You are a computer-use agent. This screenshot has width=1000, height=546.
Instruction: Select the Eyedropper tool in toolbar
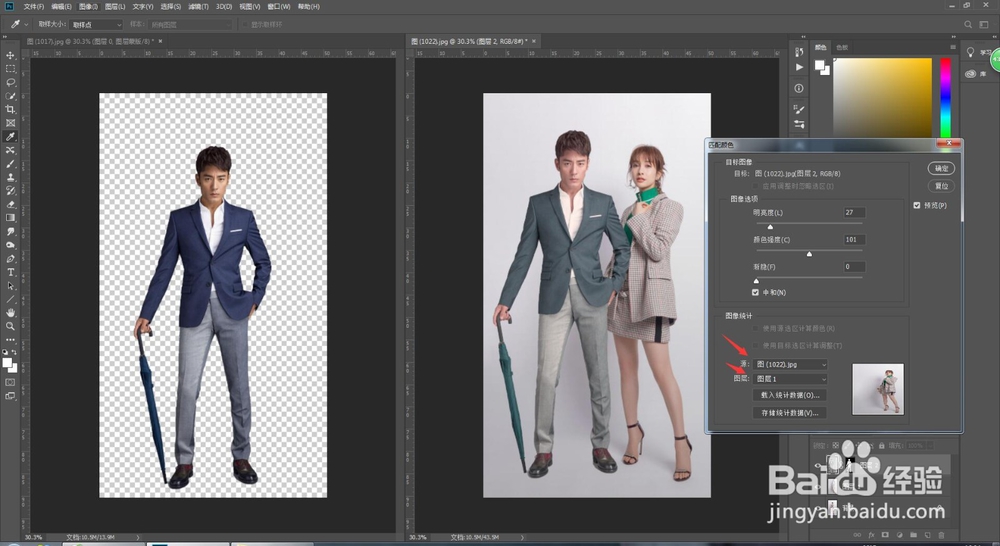(x=11, y=136)
